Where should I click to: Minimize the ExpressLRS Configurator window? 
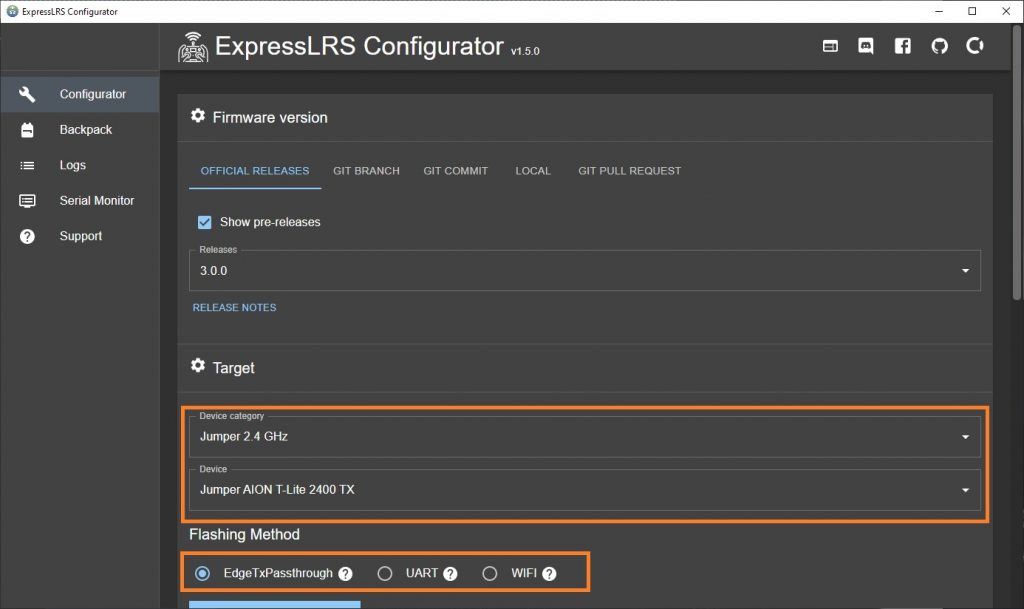click(x=938, y=11)
